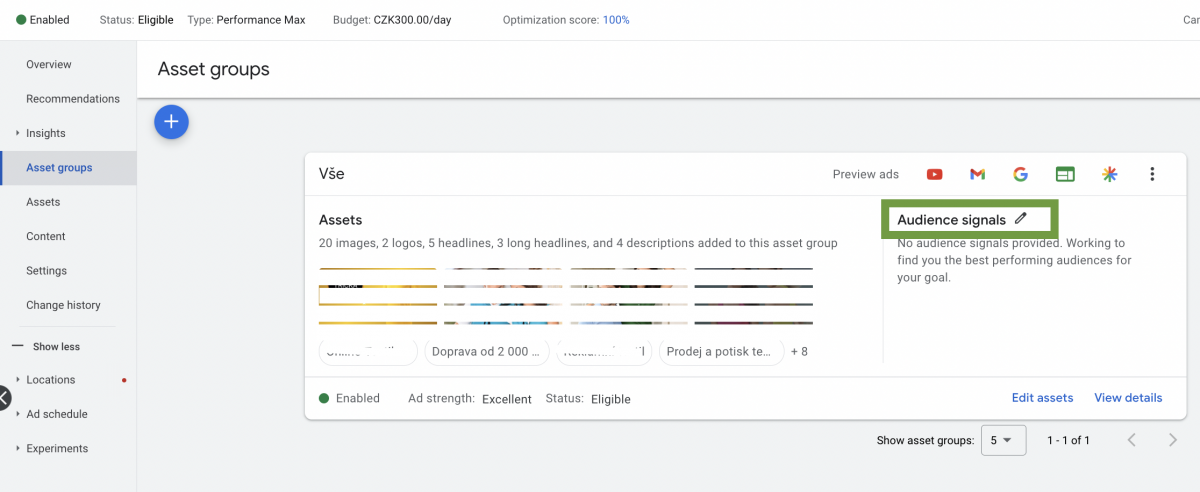Expand the Locations section
The height and width of the screenshot is (492, 1200).
point(50,380)
